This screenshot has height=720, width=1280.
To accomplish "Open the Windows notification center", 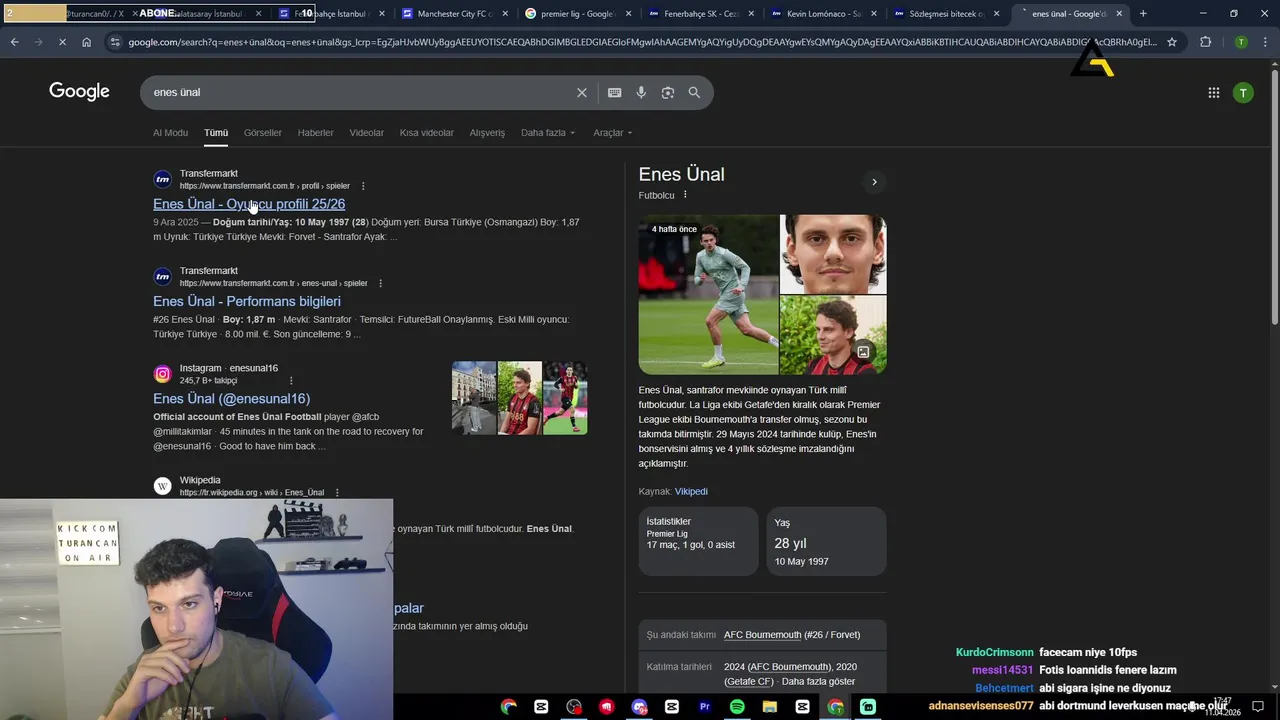I will [x=1258, y=706].
